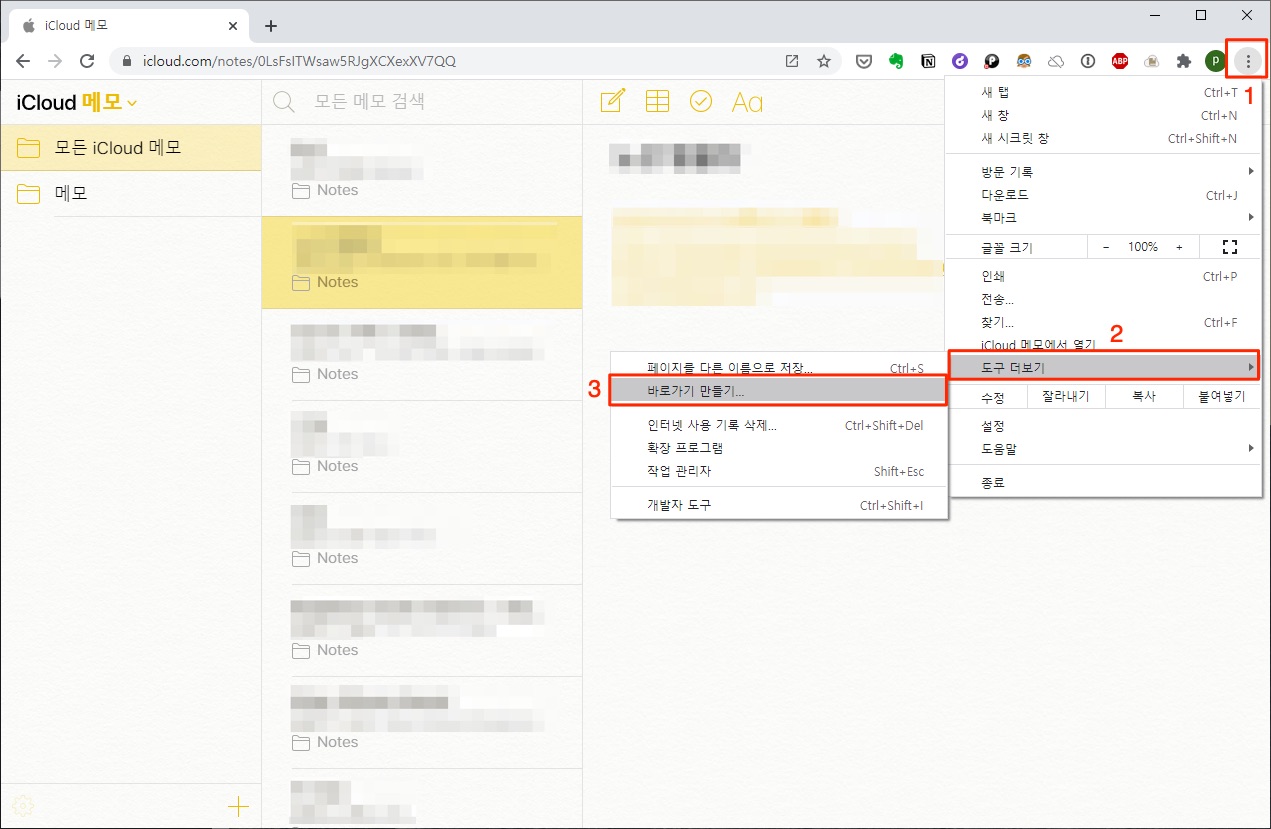Image resolution: width=1271 pixels, height=829 pixels.
Task: Select 바로가기 만들기 in the submenu
Action: tap(778, 391)
